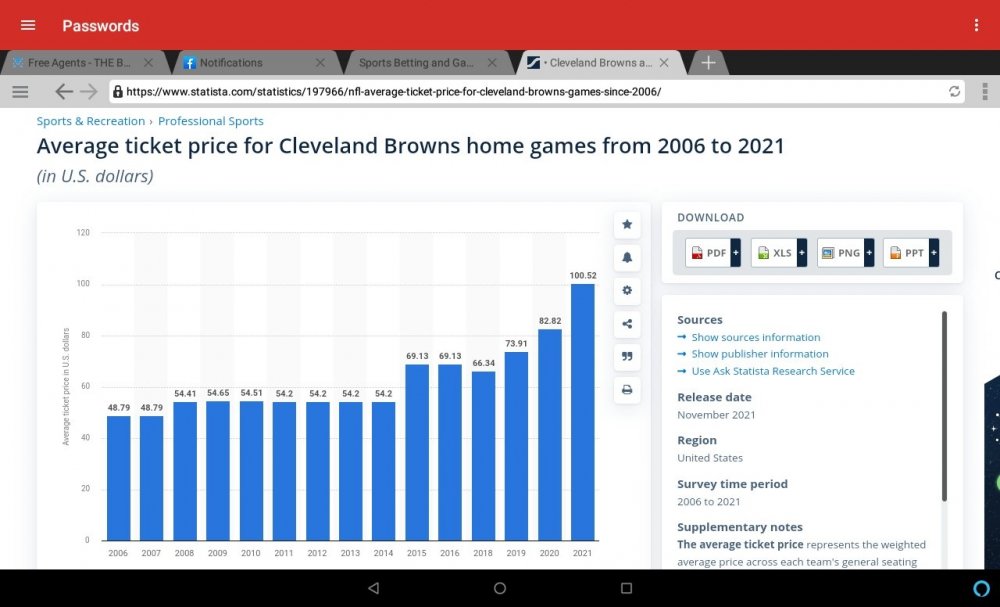
Task: Click the sidebar panel vertical scrollbar
Action: pyautogui.click(x=944, y=406)
